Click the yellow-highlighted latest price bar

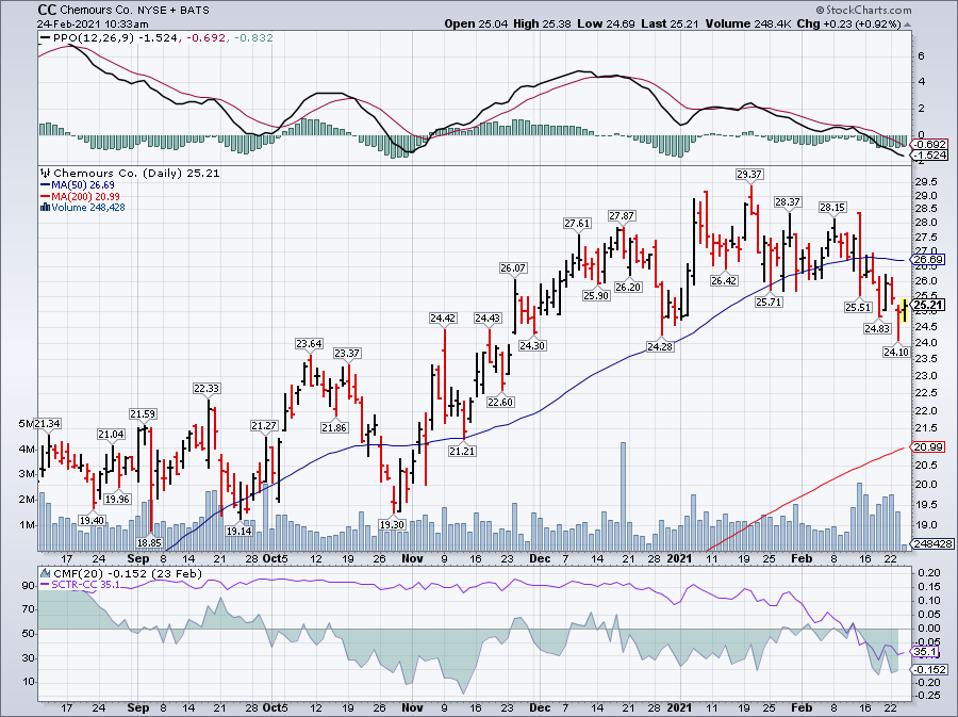[904, 308]
